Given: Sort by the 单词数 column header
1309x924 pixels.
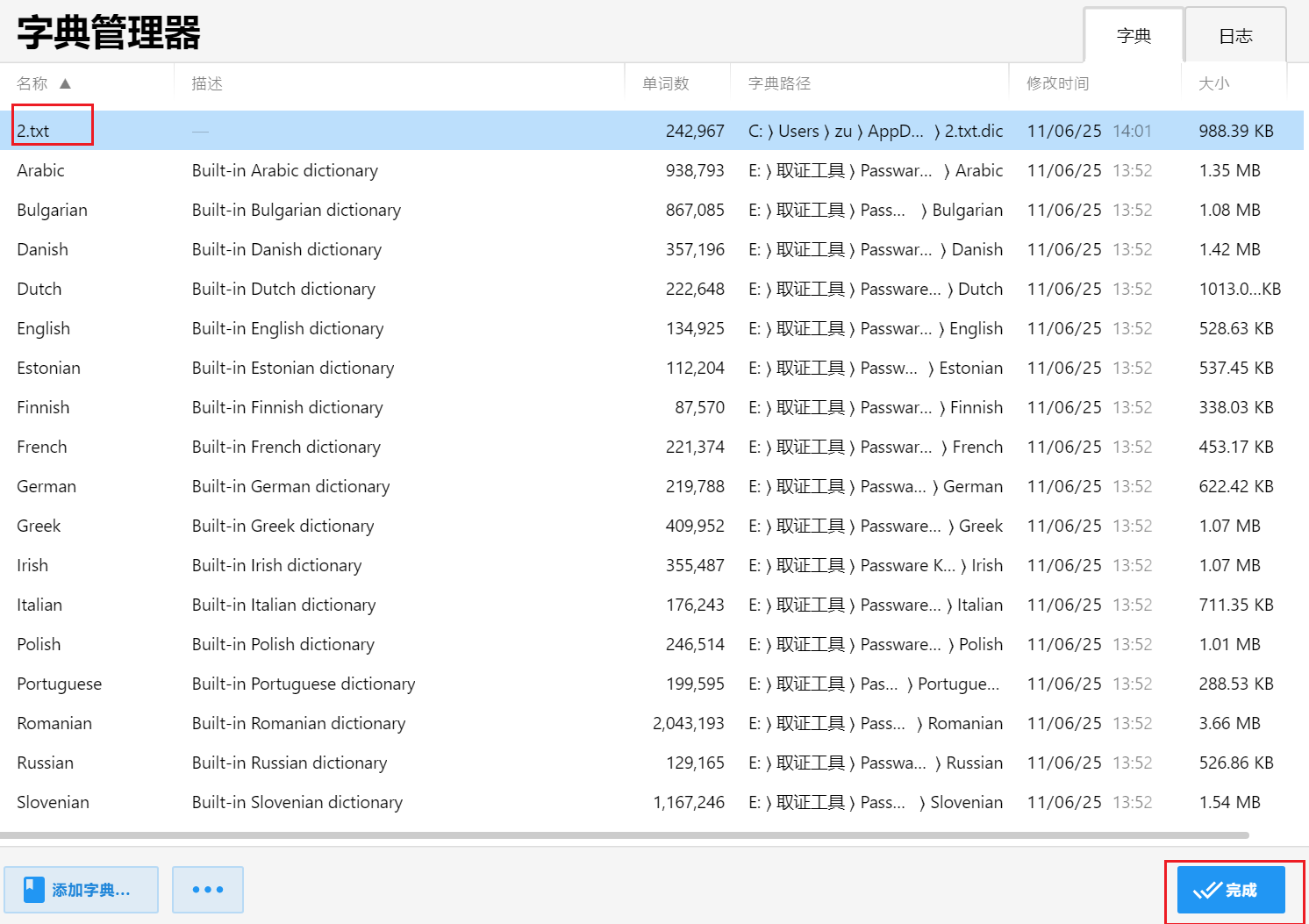Looking at the screenshot, I should (665, 84).
